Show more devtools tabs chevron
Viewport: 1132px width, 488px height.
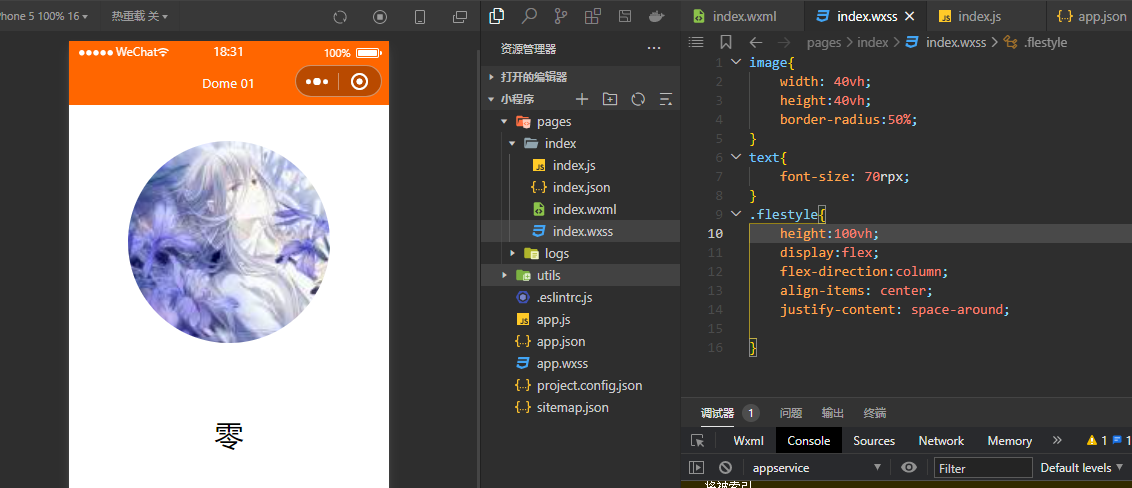1058,440
